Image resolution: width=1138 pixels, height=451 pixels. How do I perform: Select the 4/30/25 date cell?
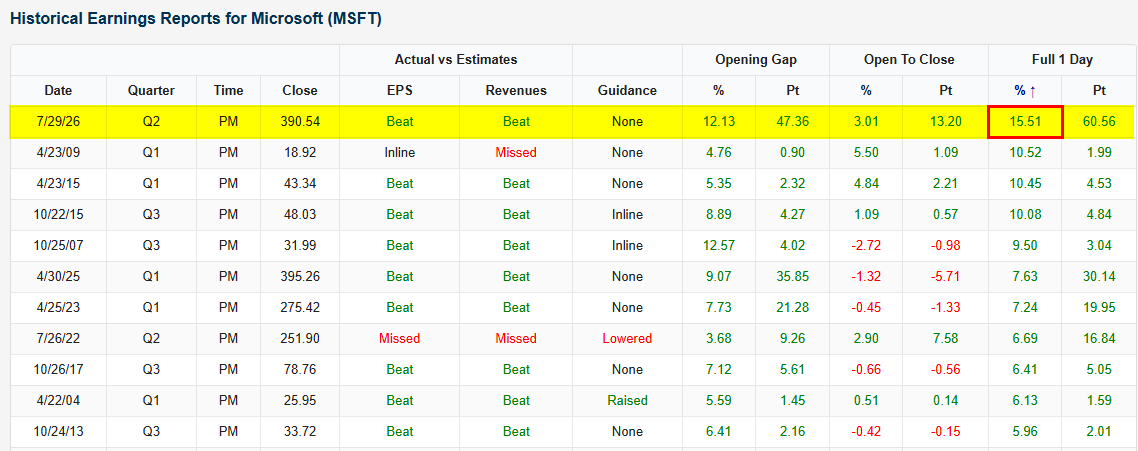(58, 277)
